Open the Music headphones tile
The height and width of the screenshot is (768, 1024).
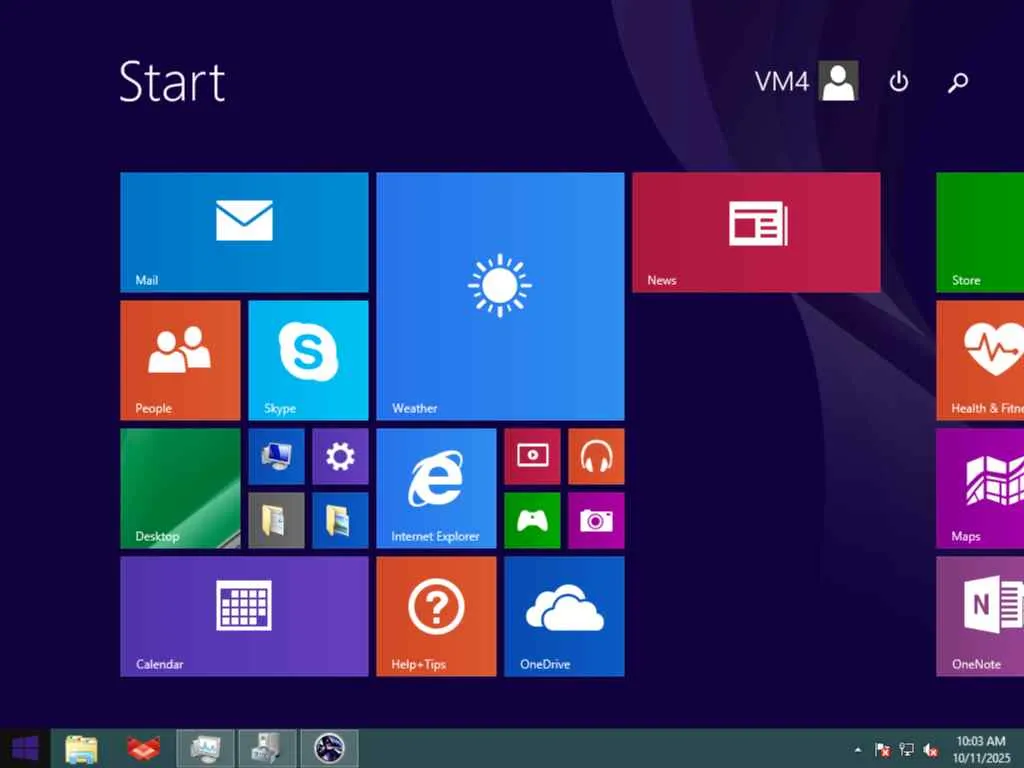[x=596, y=456]
